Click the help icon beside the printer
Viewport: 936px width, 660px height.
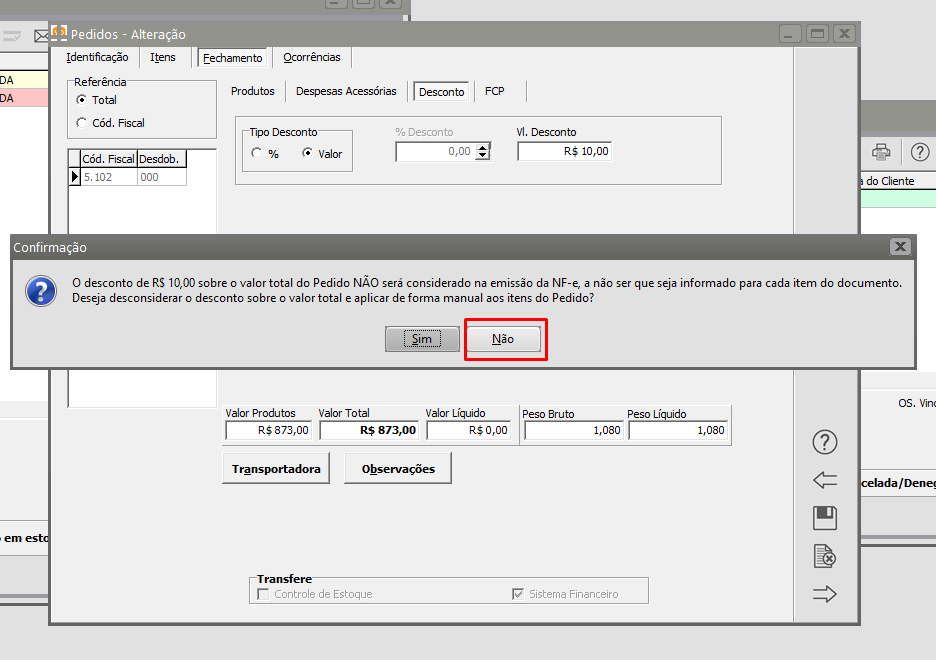click(919, 152)
